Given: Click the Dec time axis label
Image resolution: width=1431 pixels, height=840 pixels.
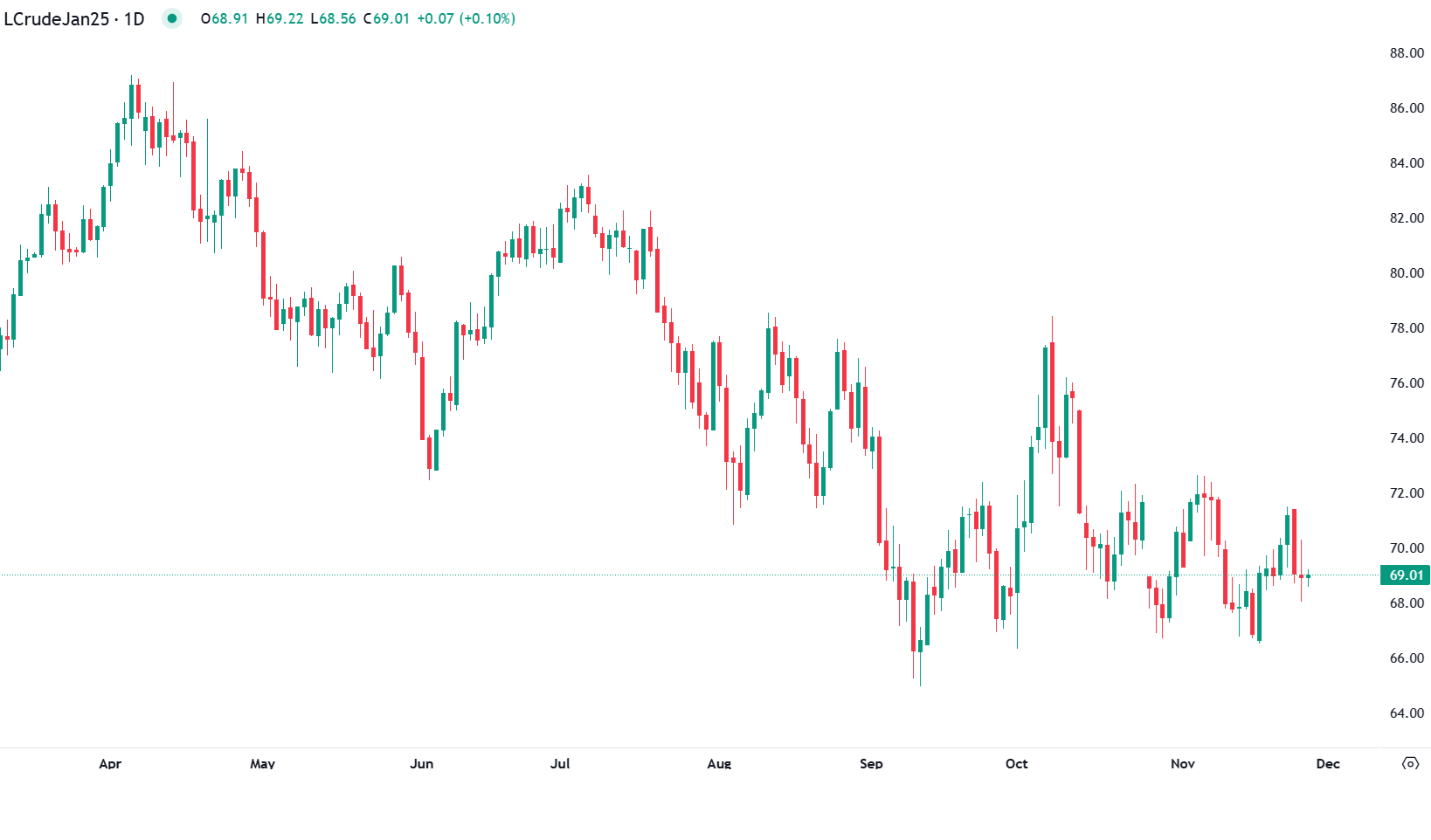Looking at the screenshot, I should pyautogui.click(x=1327, y=763).
